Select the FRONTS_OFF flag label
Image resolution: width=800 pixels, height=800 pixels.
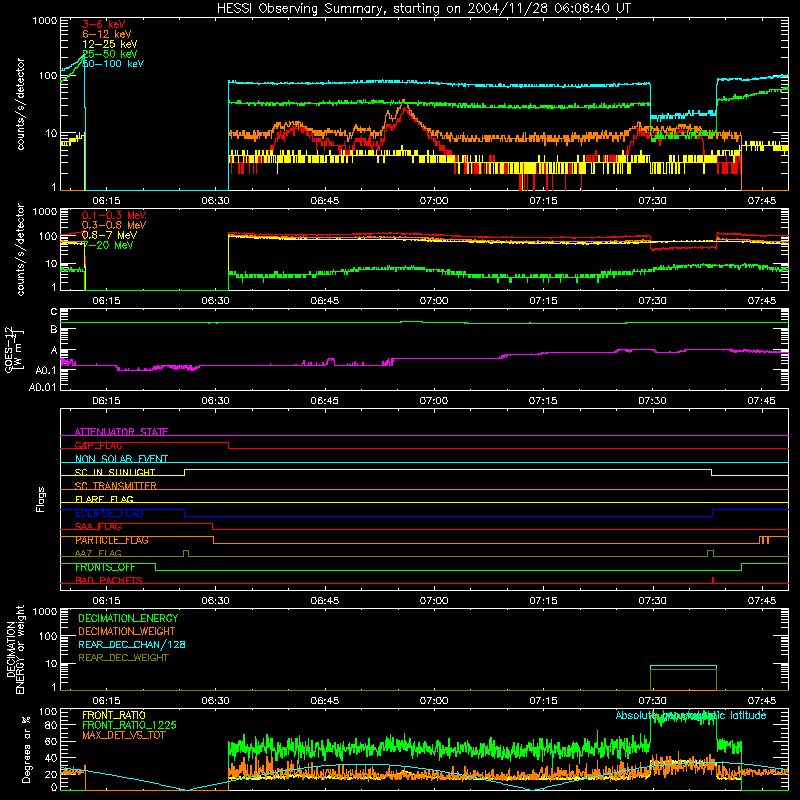coord(105,567)
